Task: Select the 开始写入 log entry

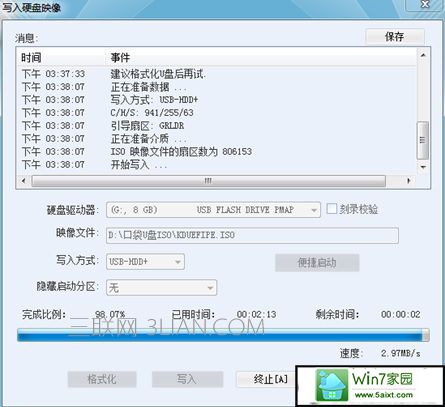Action: coord(216,165)
